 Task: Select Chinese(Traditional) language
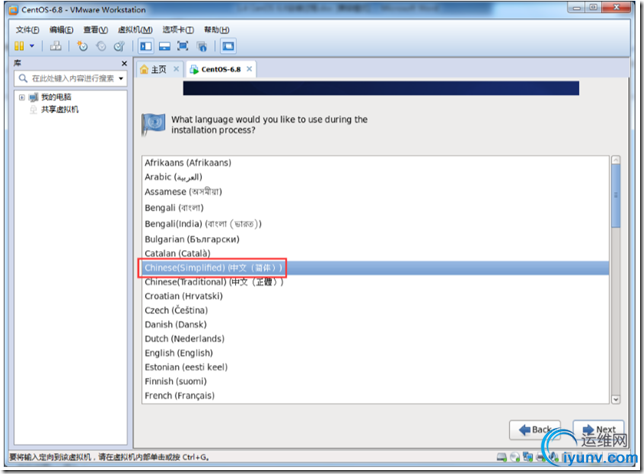[375, 282]
